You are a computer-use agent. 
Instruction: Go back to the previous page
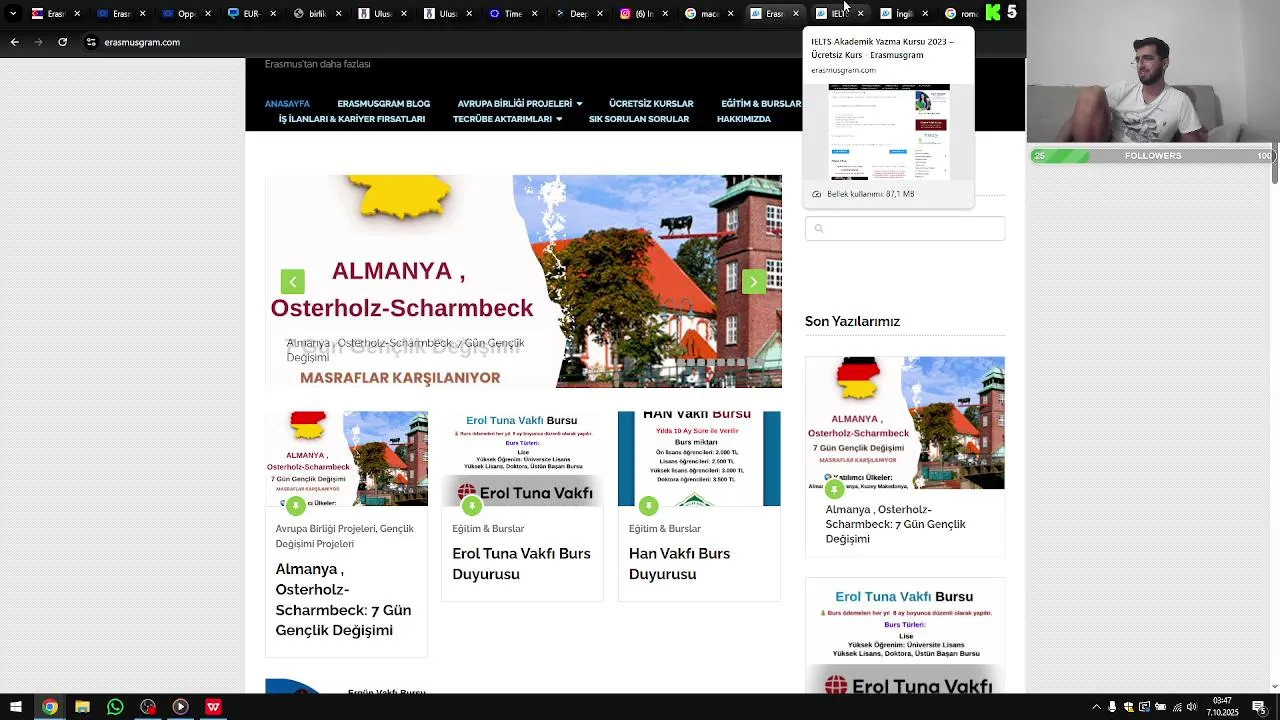[14, 42]
